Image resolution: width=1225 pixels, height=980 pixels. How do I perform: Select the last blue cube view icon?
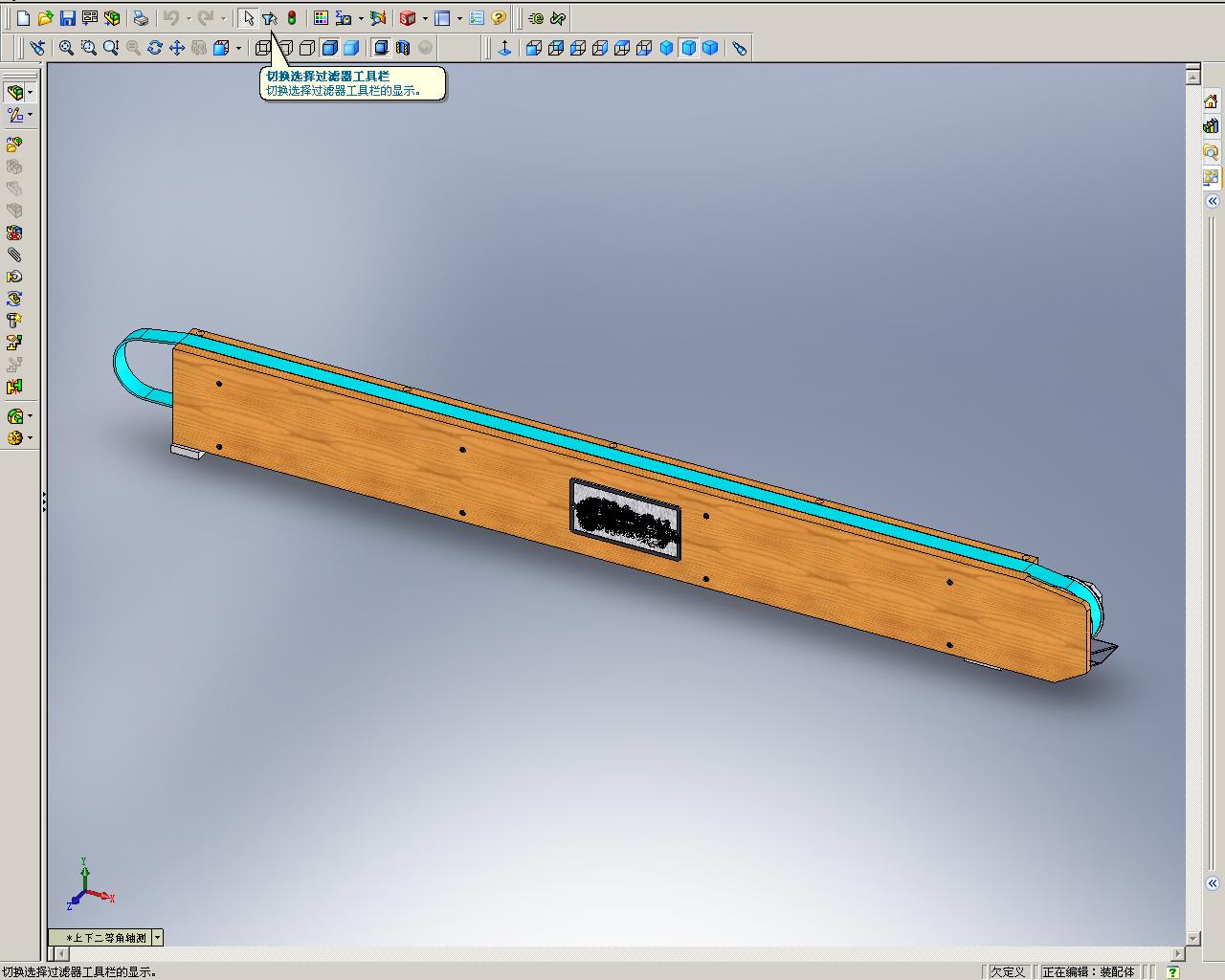click(710, 48)
